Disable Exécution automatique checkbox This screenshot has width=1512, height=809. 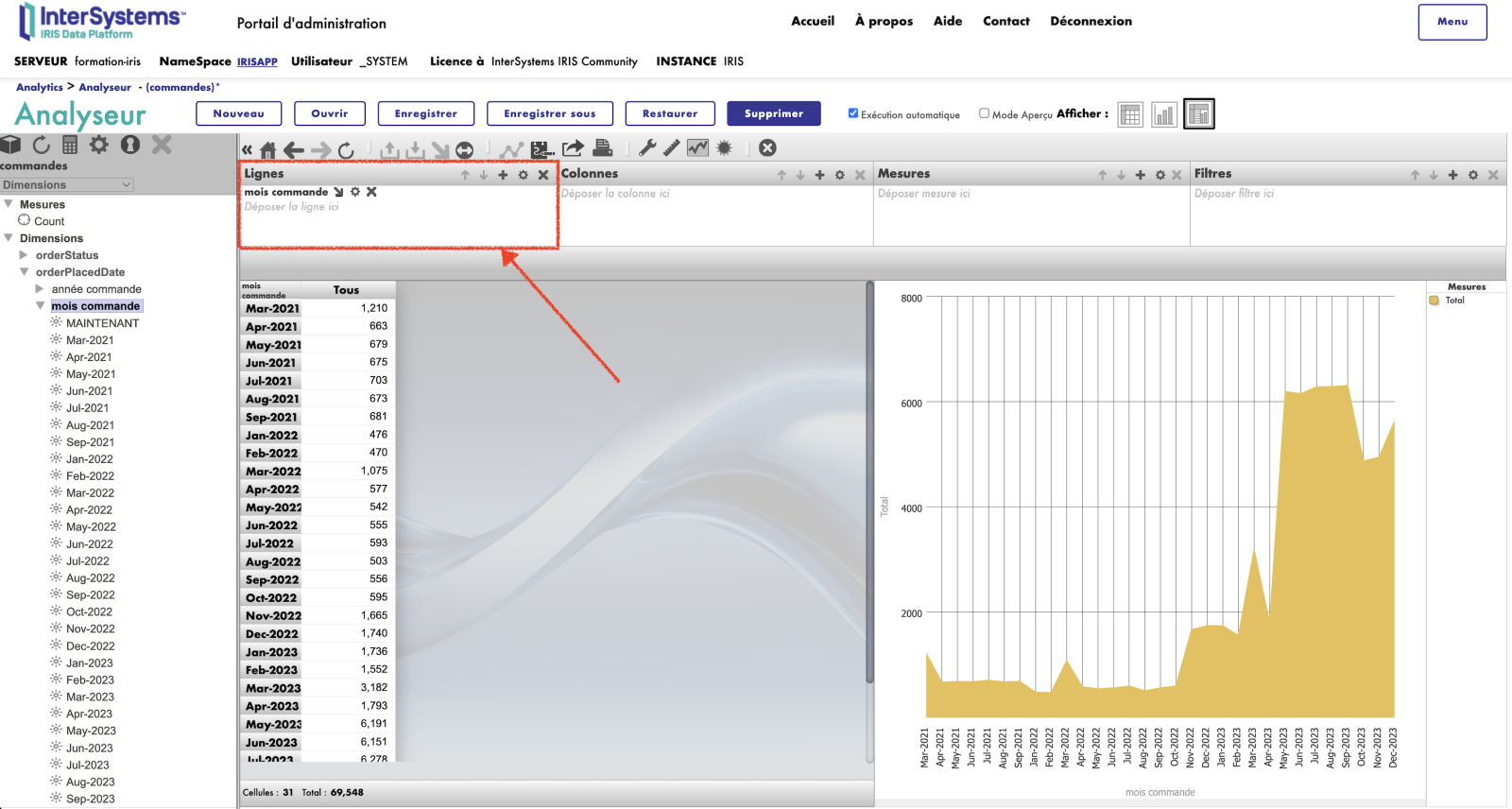[x=853, y=113]
